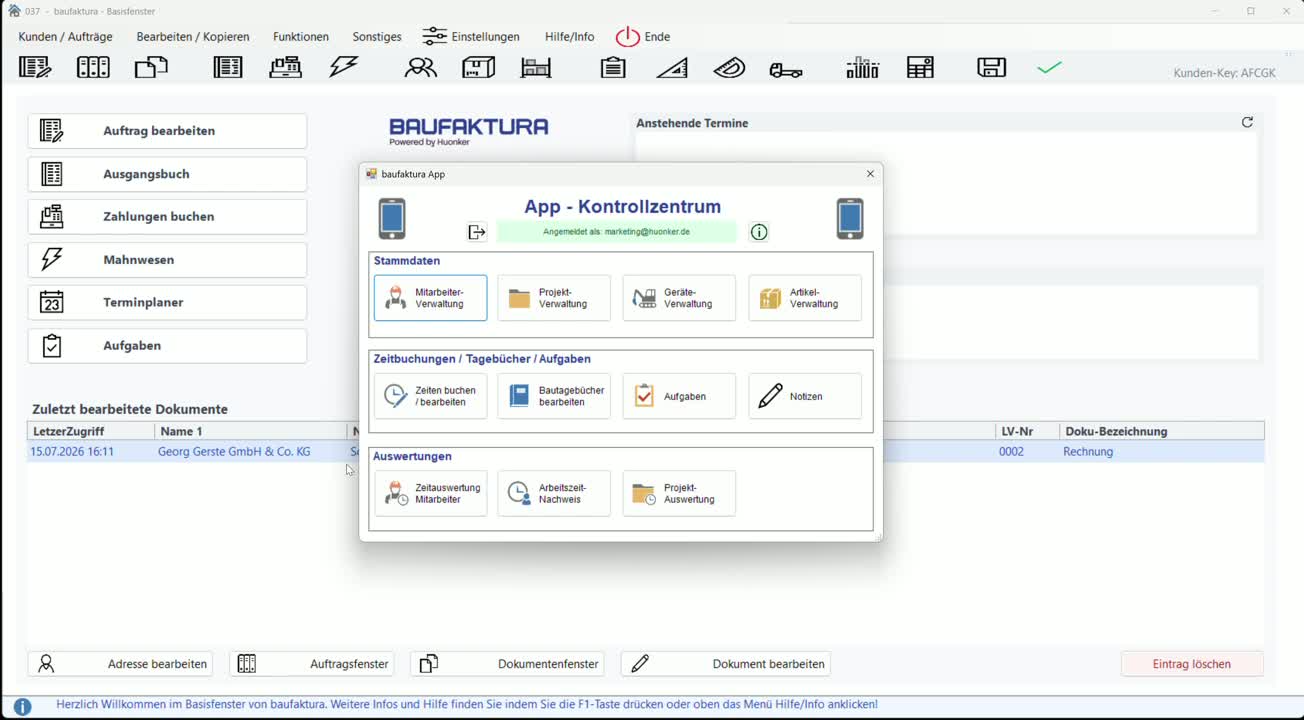Image resolution: width=1304 pixels, height=720 pixels.
Task: Open Arbeitszeit-Nachweis
Action: point(554,494)
